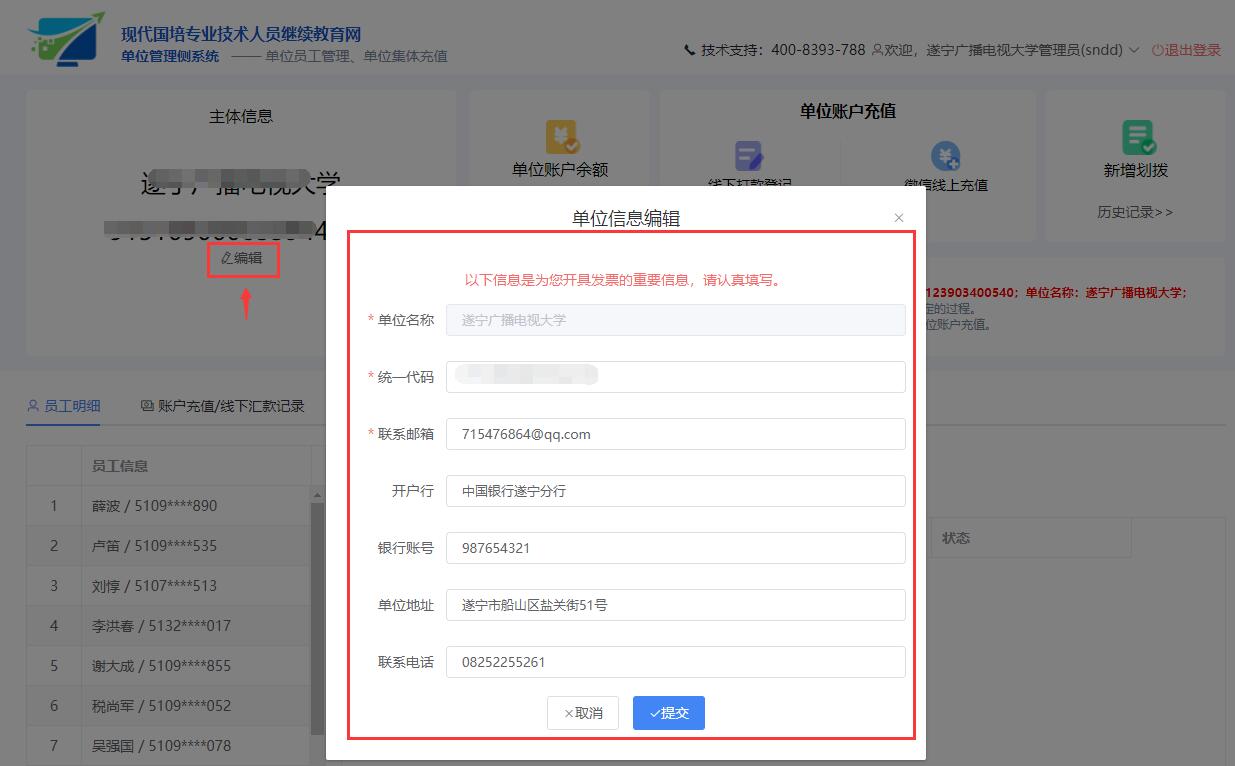Click the 单位名称 input field

(x=676, y=320)
